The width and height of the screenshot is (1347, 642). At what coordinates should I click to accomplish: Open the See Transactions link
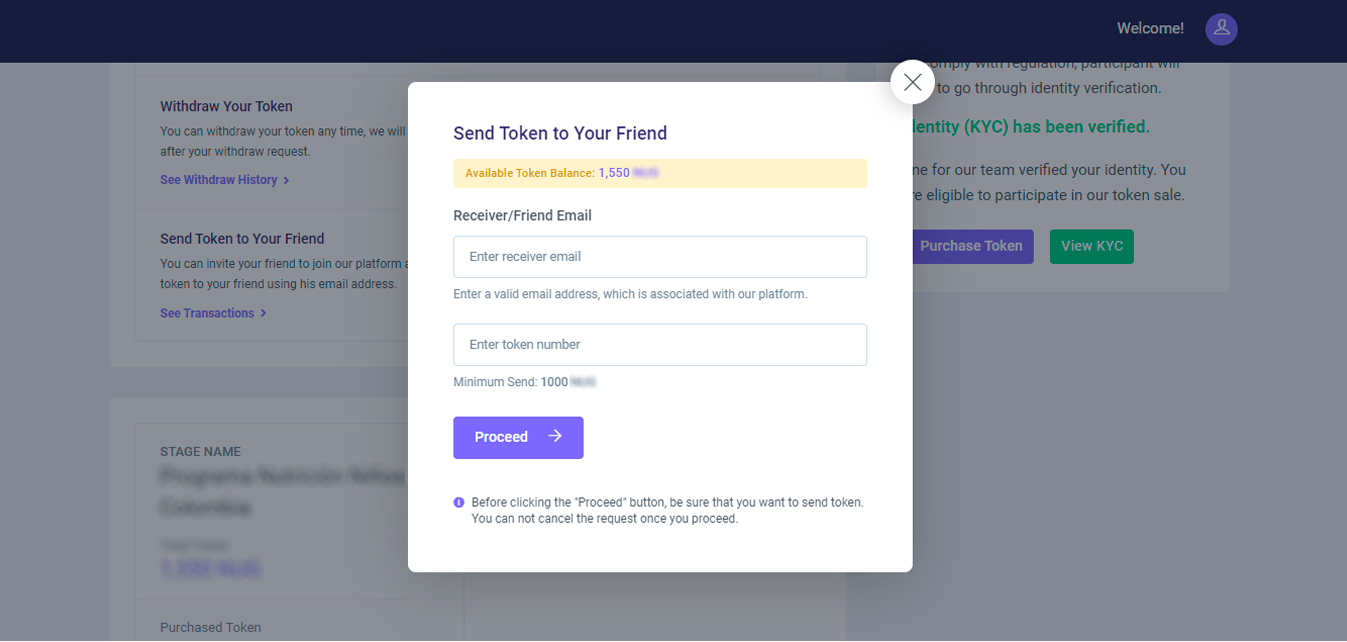click(x=207, y=313)
